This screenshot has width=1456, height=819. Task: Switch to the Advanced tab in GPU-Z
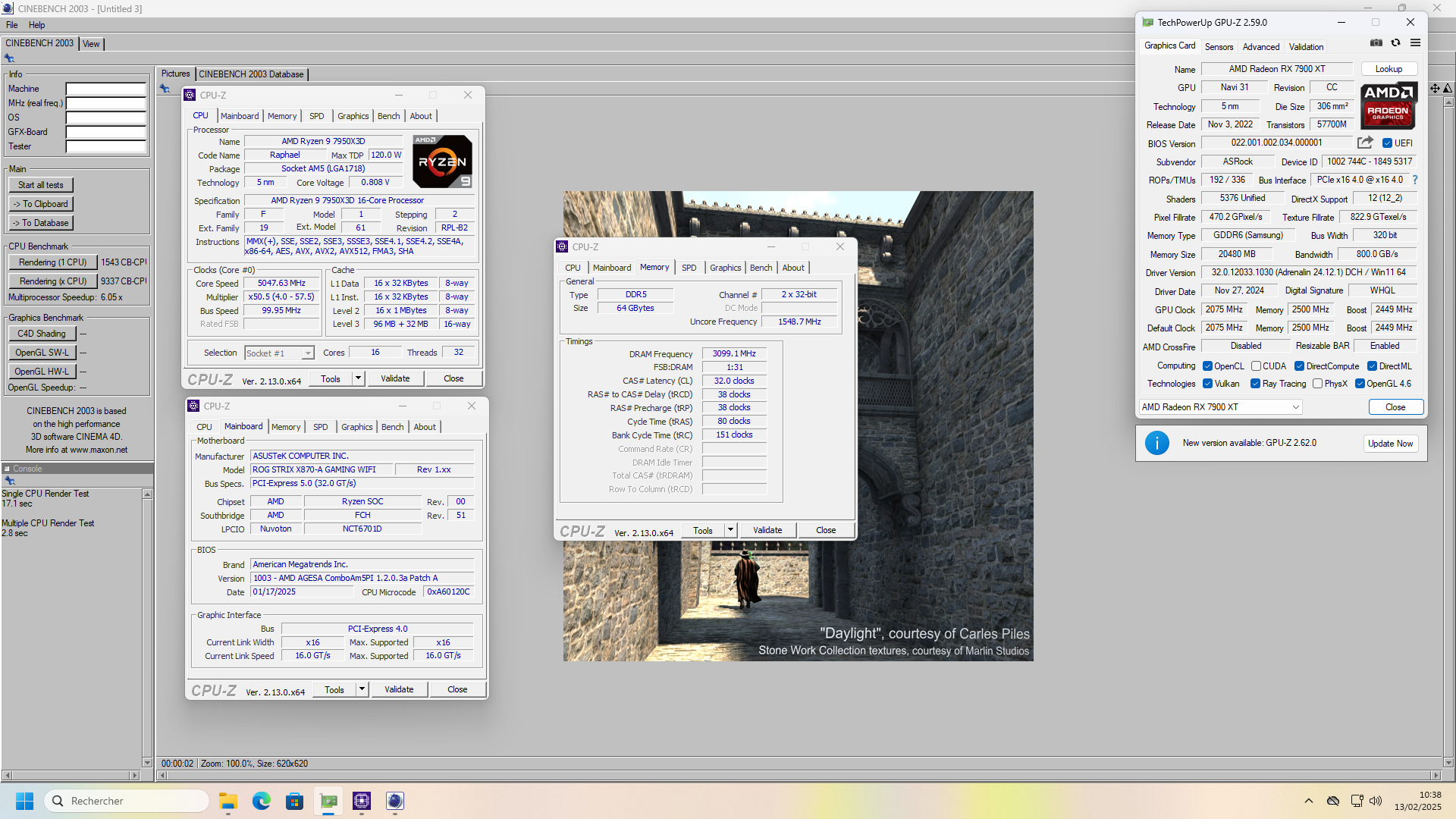point(1260,47)
